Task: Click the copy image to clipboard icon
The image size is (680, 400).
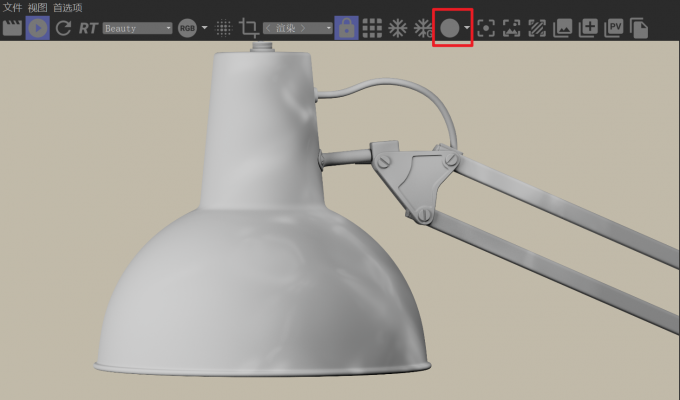Action: tap(639, 28)
